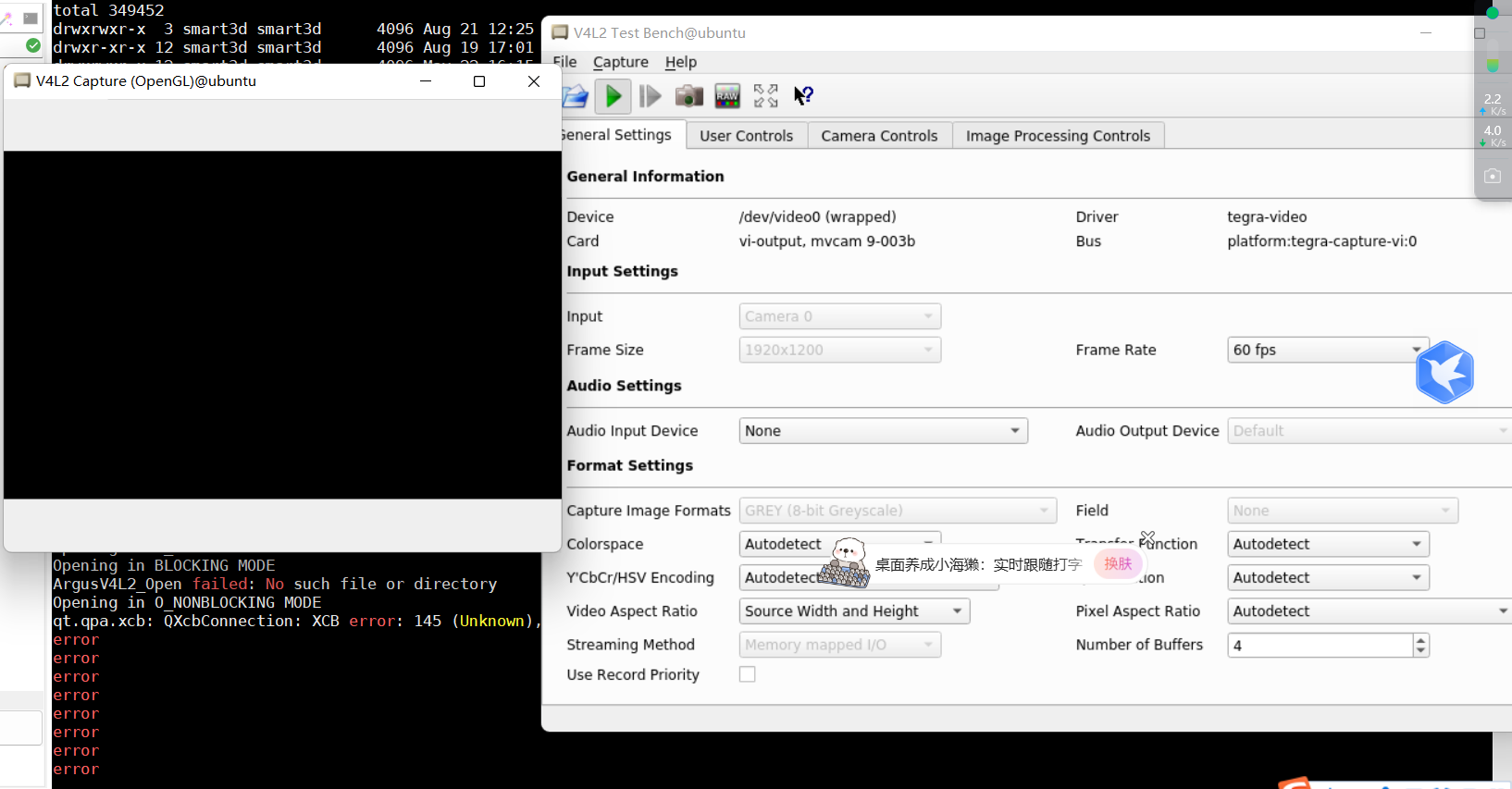Image resolution: width=1512 pixels, height=789 pixels.
Task: Switch to the User Controls tab
Action: click(746, 136)
